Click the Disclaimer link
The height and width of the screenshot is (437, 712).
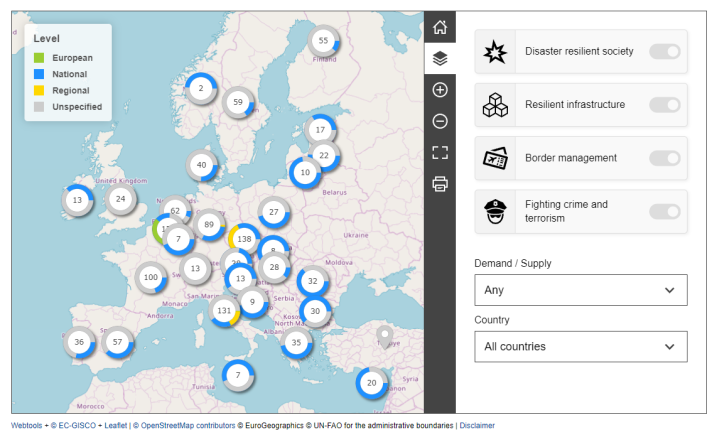point(477,426)
